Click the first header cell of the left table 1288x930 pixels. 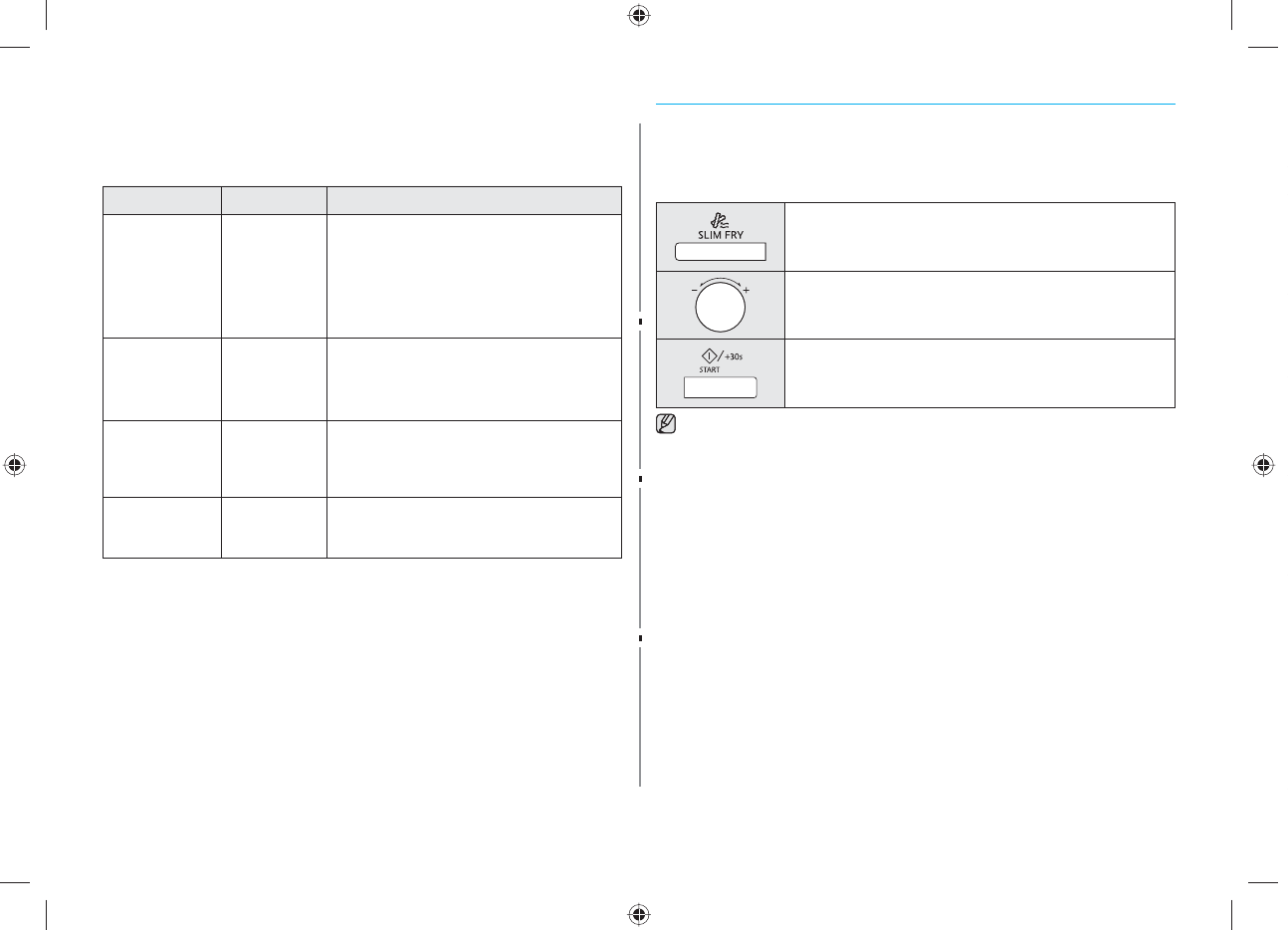(x=162, y=200)
